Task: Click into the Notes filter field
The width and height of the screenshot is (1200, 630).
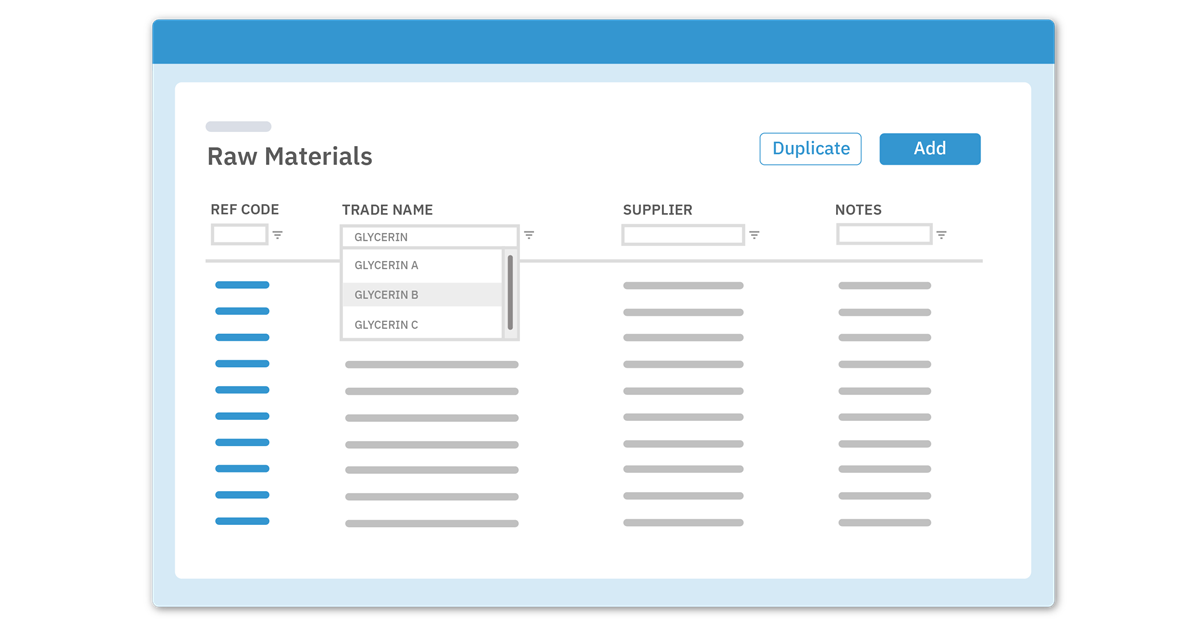Action: pos(884,235)
